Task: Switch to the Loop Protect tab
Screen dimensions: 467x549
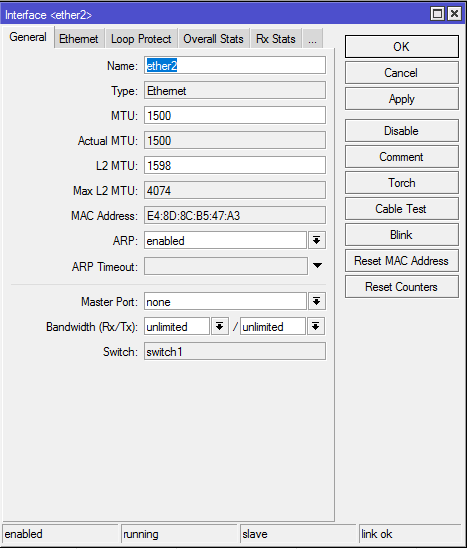Action: click(141, 39)
